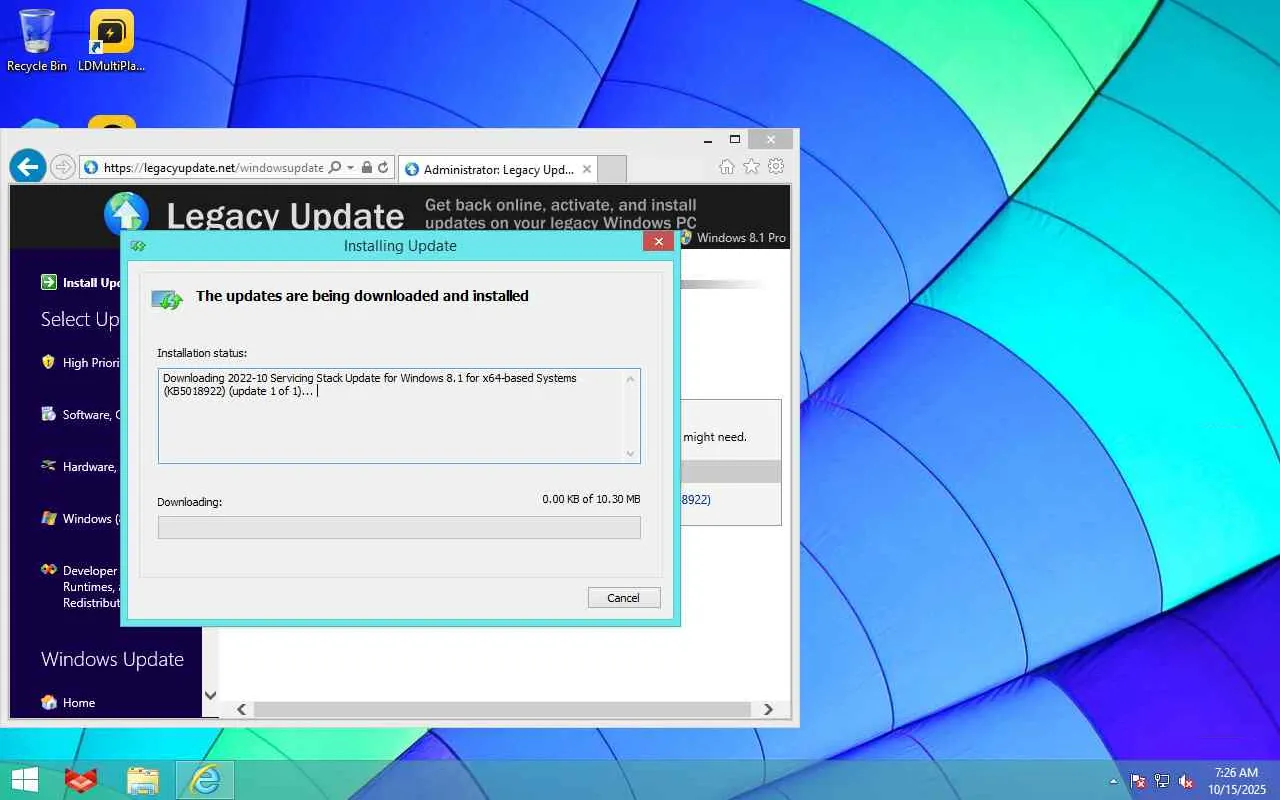Screen dimensions: 1280x800
Task: Click the Windows 8.1 Pro flag icon
Action: coord(686,238)
